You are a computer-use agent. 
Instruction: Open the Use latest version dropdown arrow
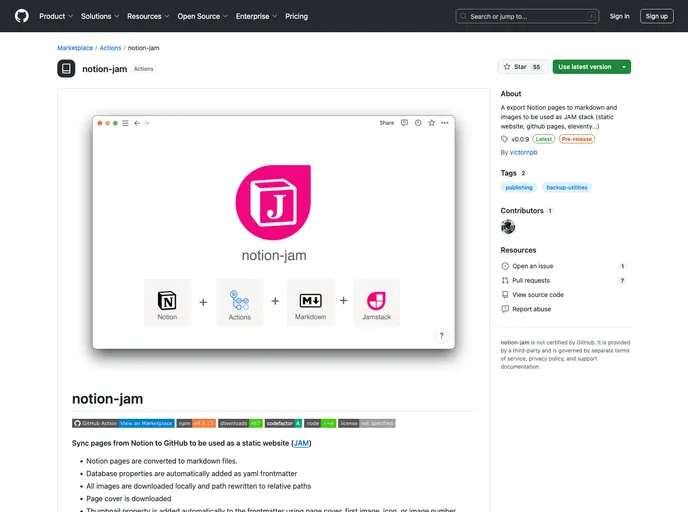tap(624, 67)
